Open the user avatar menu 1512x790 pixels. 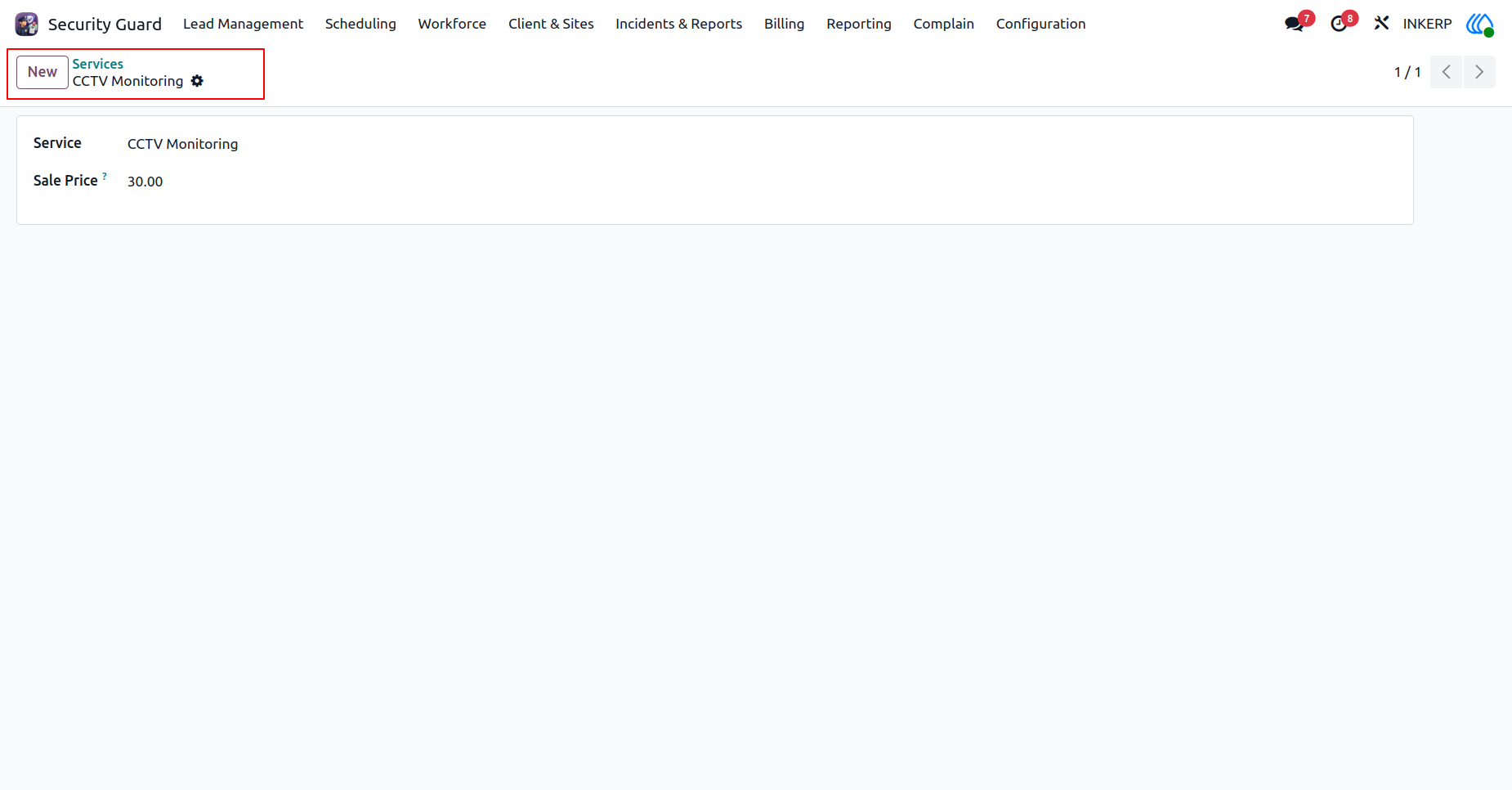pos(1480,24)
